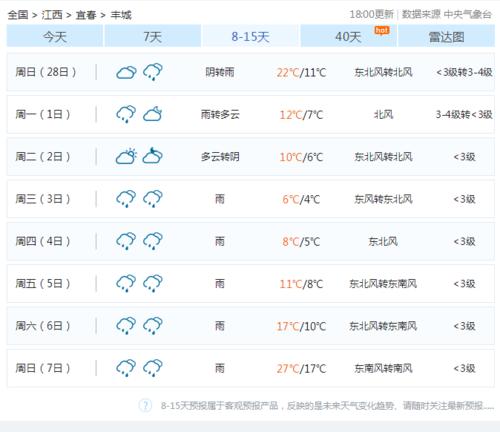This screenshot has height=432, width=500.
Task: Select the 周二（2日）date label
Action: [x=43, y=156]
